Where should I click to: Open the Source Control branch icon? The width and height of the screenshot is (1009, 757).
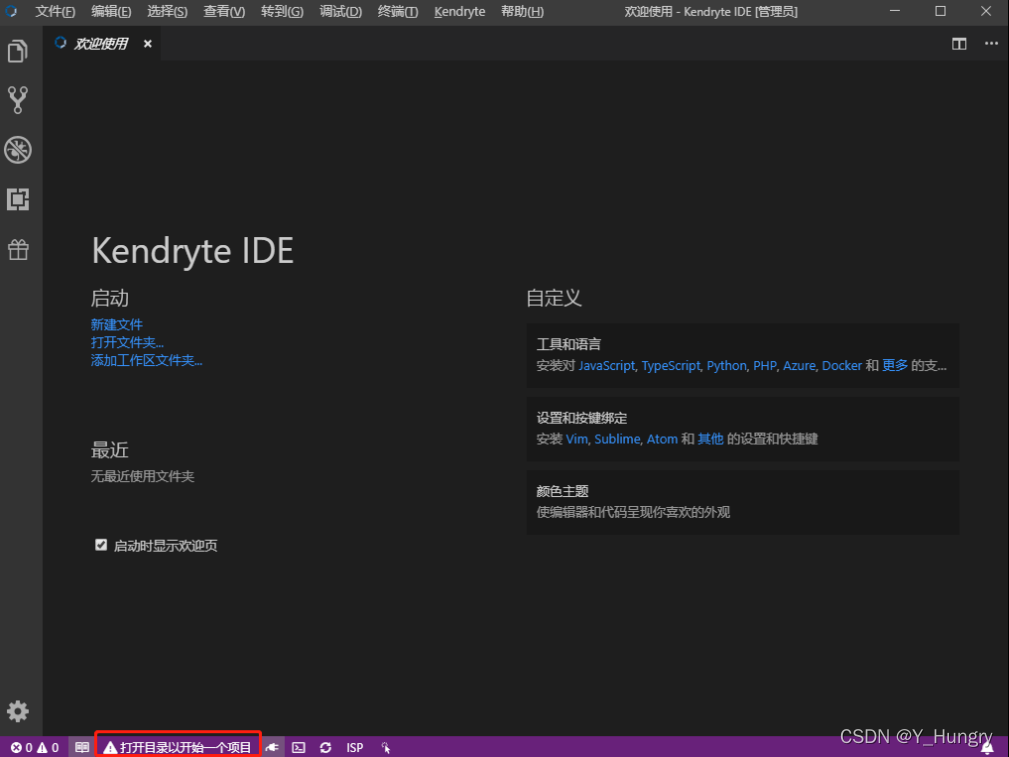click(17, 100)
